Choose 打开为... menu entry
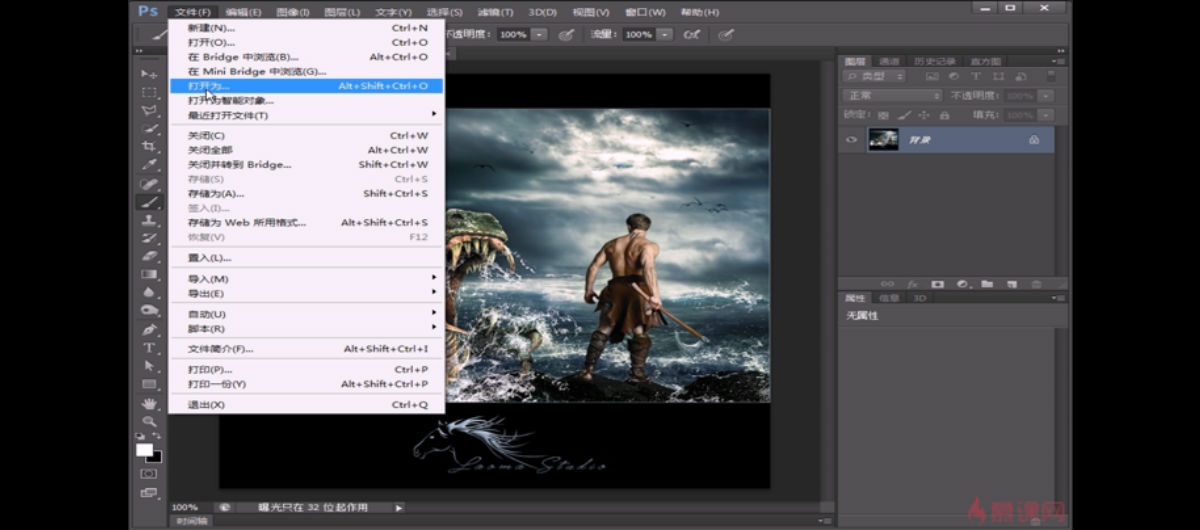The width and height of the screenshot is (1200, 530). (x=306, y=86)
